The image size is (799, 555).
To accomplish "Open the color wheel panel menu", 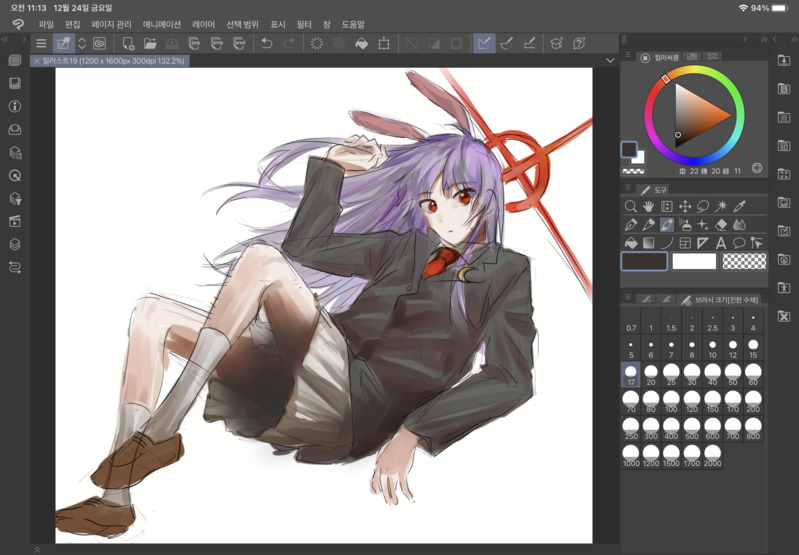I will click(628, 55).
